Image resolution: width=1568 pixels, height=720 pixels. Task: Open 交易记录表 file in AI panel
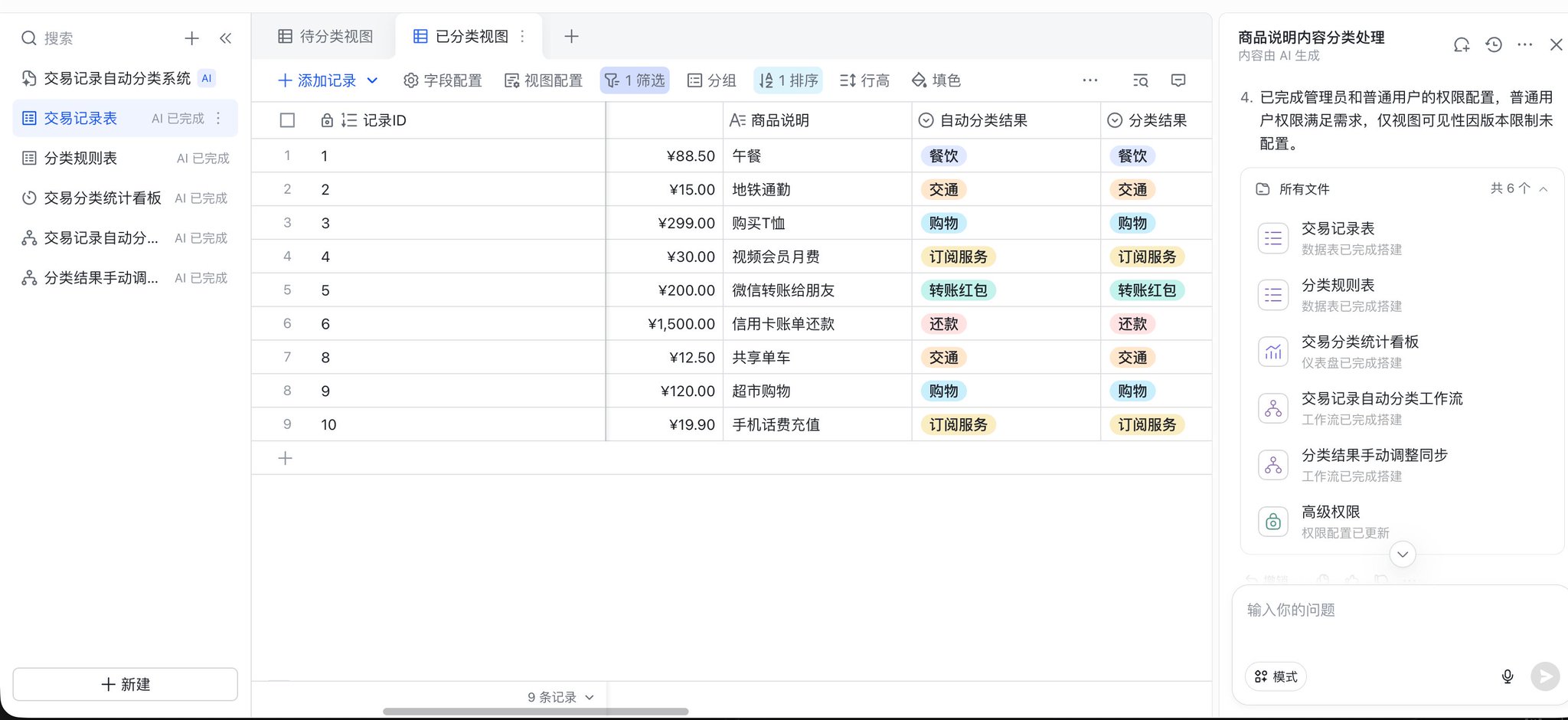1401,238
